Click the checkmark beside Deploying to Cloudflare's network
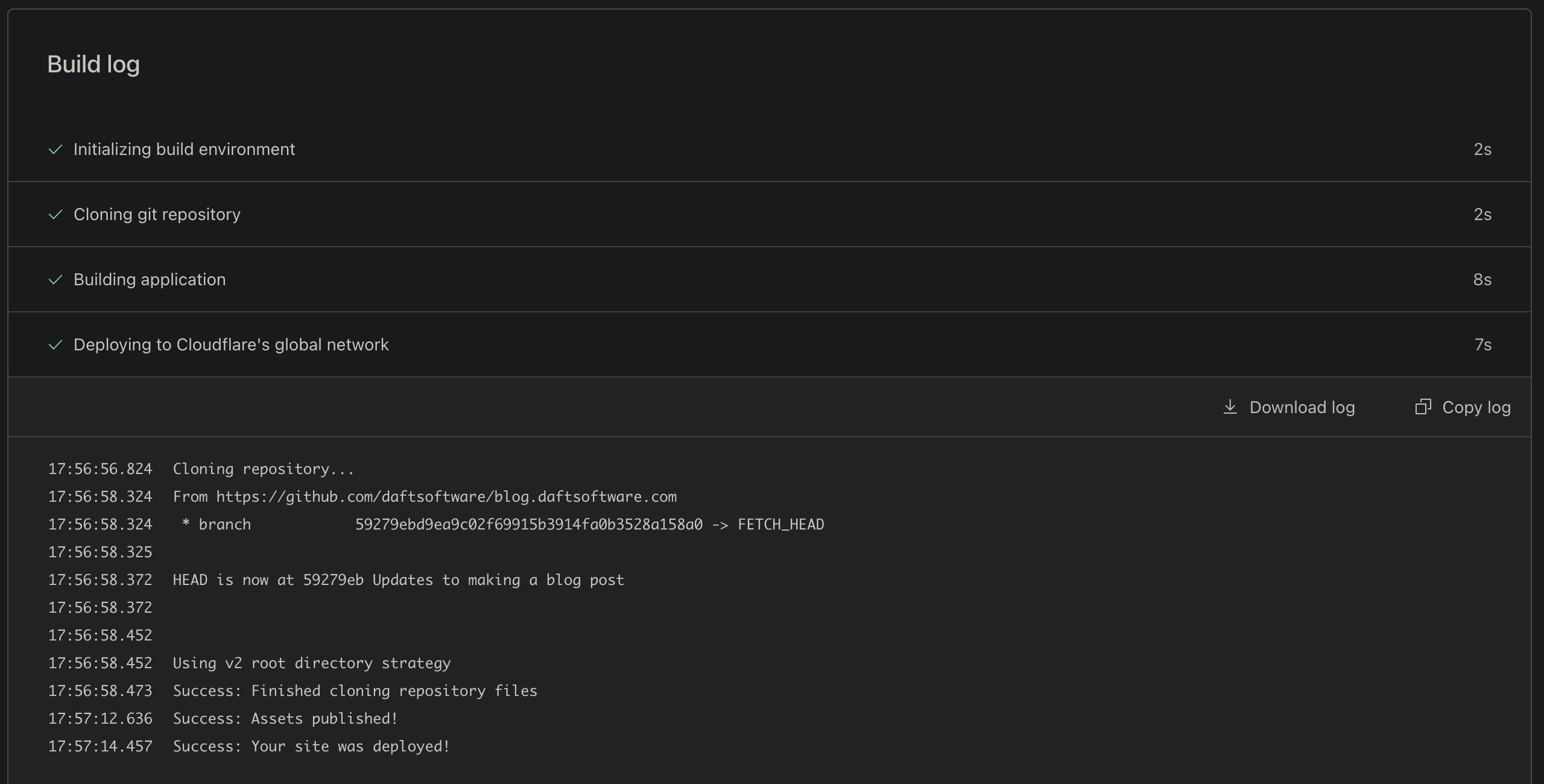 point(55,345)
